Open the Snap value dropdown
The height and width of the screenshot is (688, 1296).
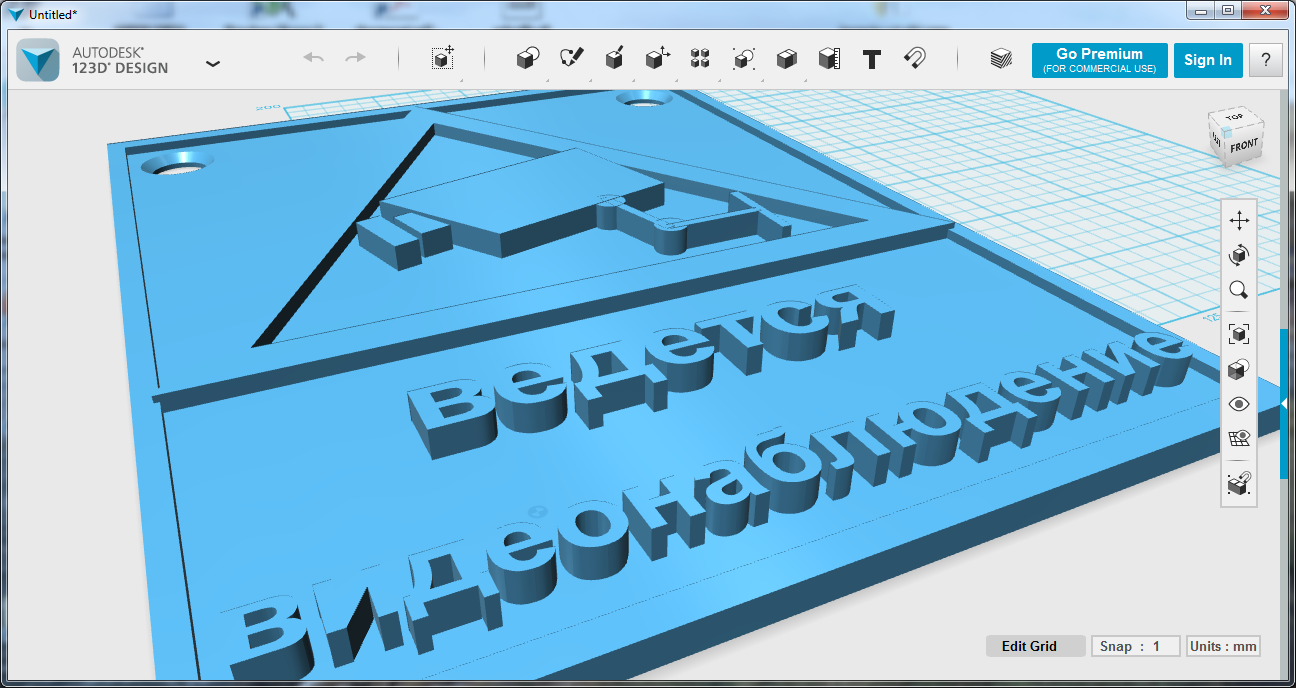pos(1135,646)
